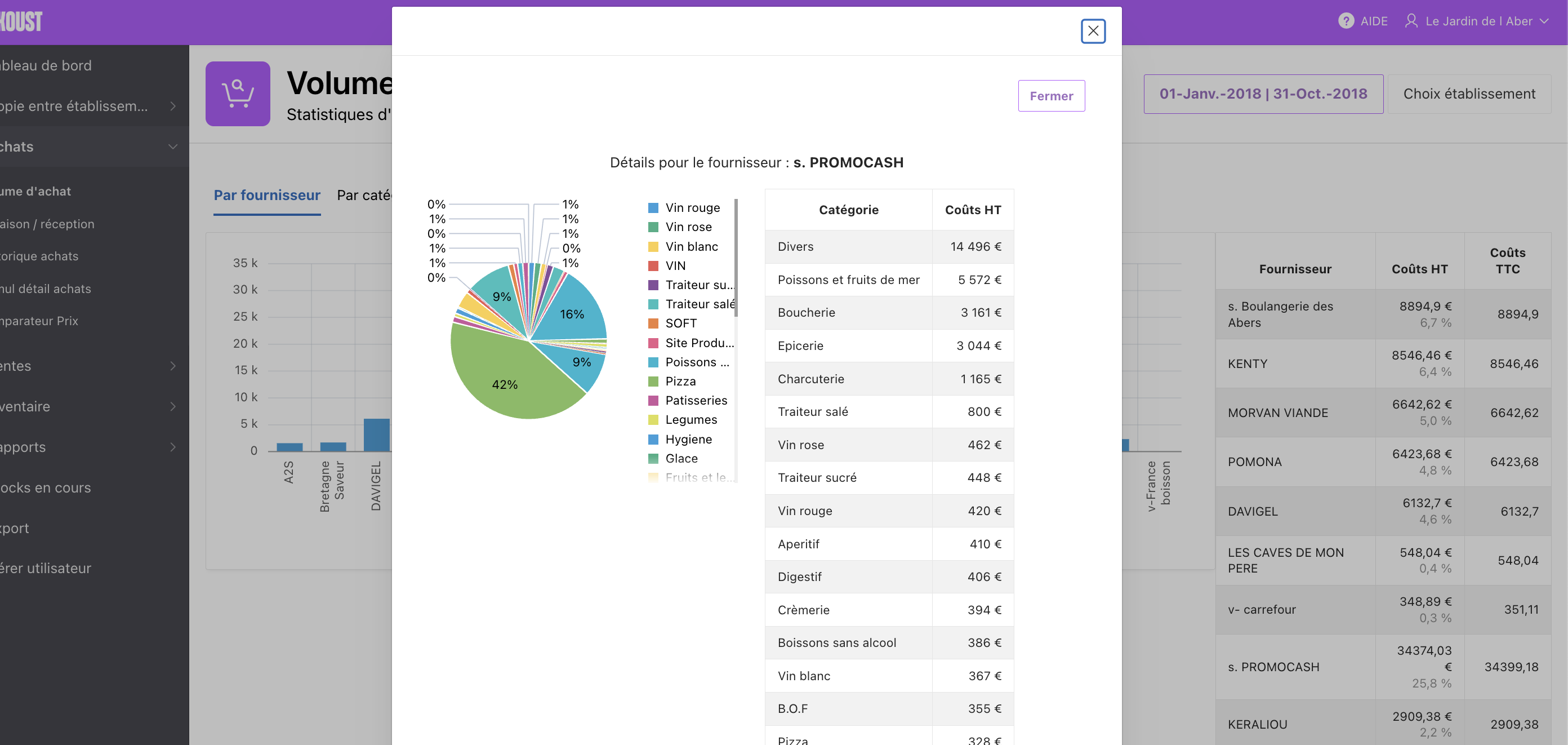Toggle Vin rouge legend color square
Screen dimensions: 1568x745
[x=653, y=209]
